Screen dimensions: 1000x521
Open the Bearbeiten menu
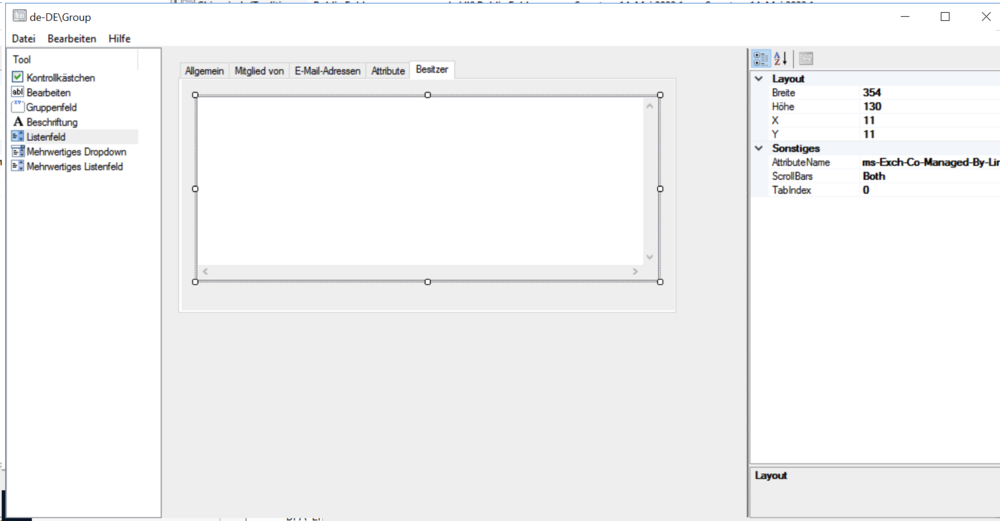click(72, 38)
